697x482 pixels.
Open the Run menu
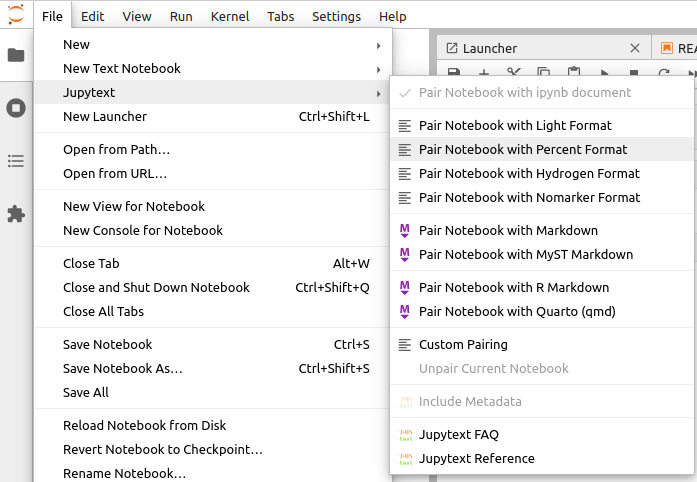181,16
